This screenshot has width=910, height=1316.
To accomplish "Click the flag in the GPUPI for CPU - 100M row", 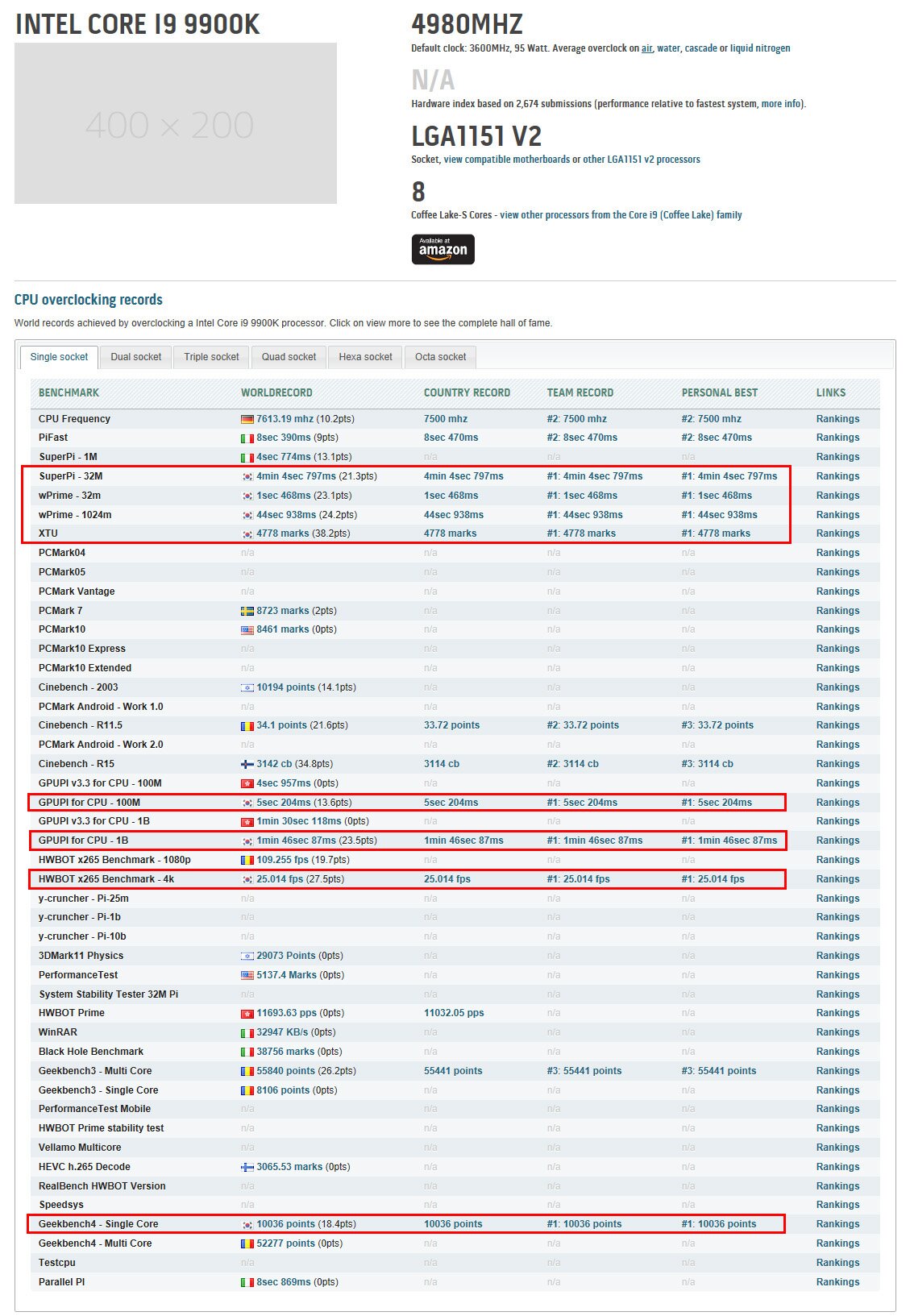I will (247, 803).
